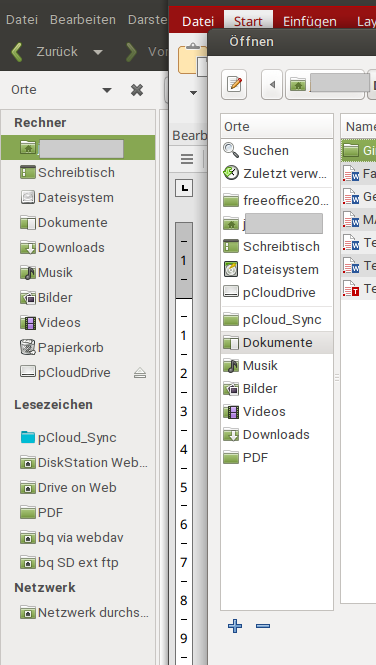The width and height of the screenshot is (376, 665).
Task: Eject pCloudDrive using the eject icon
Action: tap(140, 373)
